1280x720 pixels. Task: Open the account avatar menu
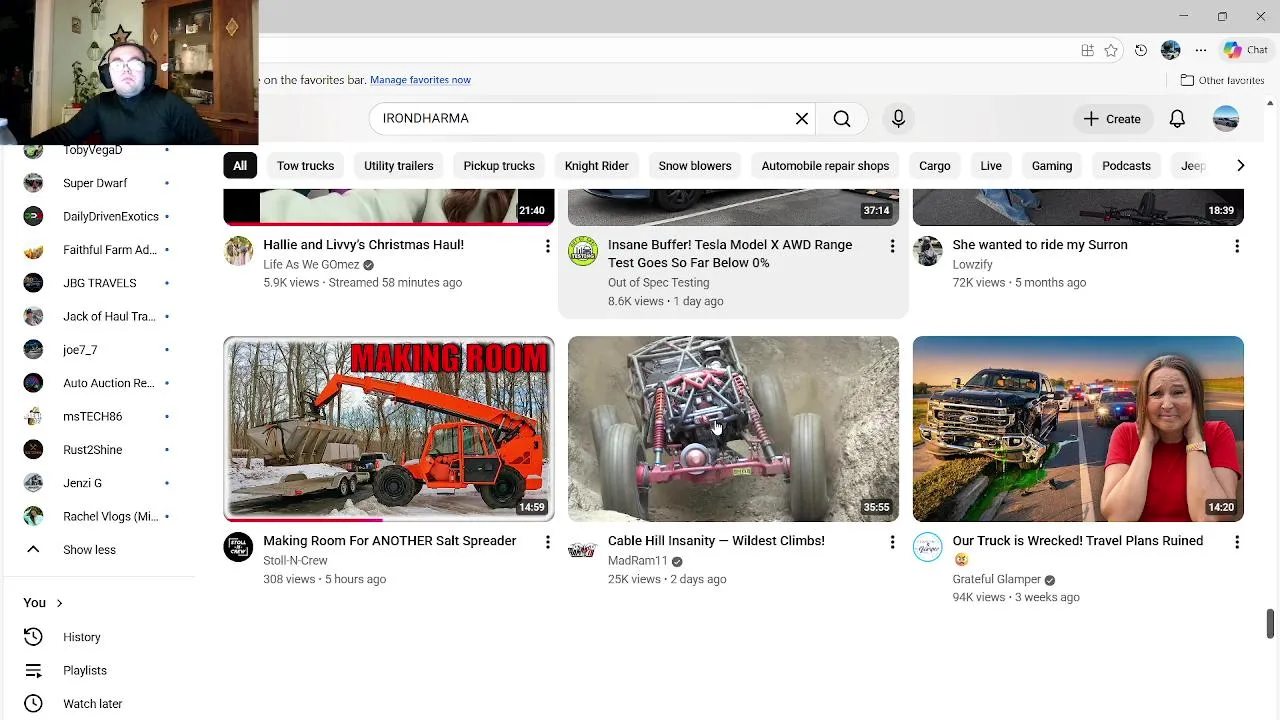coord(1226,119)
